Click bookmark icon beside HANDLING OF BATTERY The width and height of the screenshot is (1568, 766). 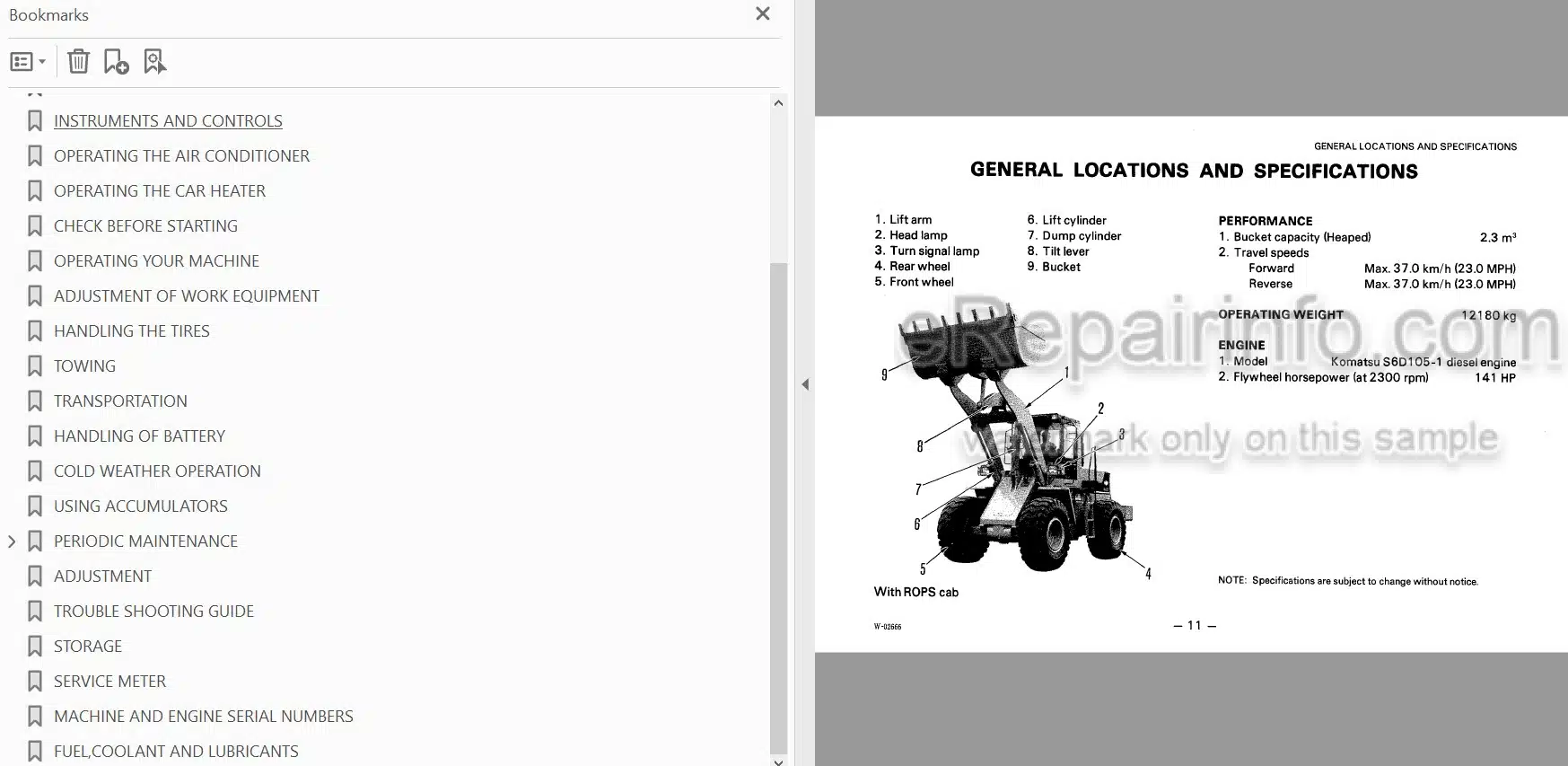tap(35, 436)
